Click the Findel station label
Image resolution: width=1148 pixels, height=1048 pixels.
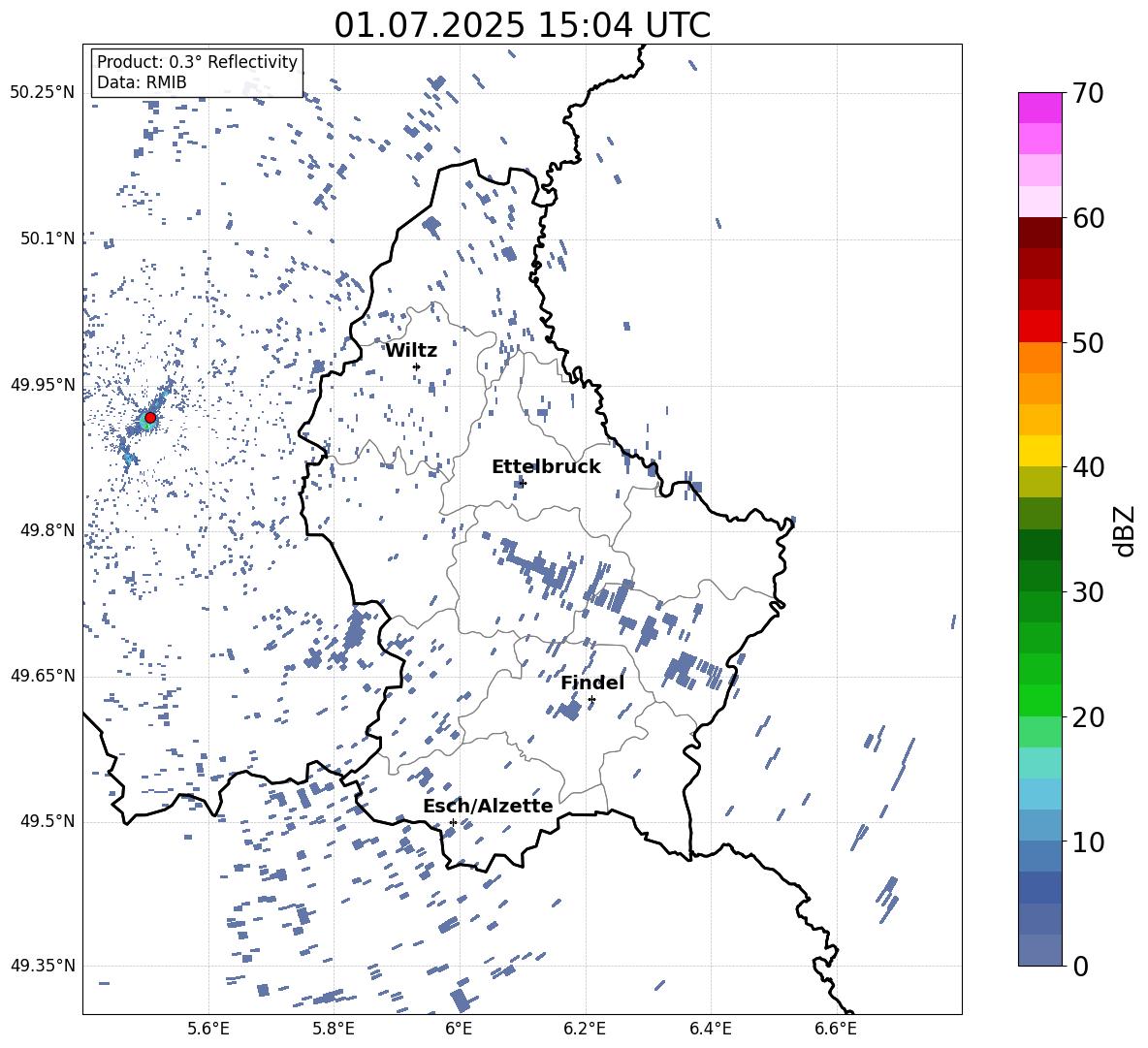coord(592,683)
